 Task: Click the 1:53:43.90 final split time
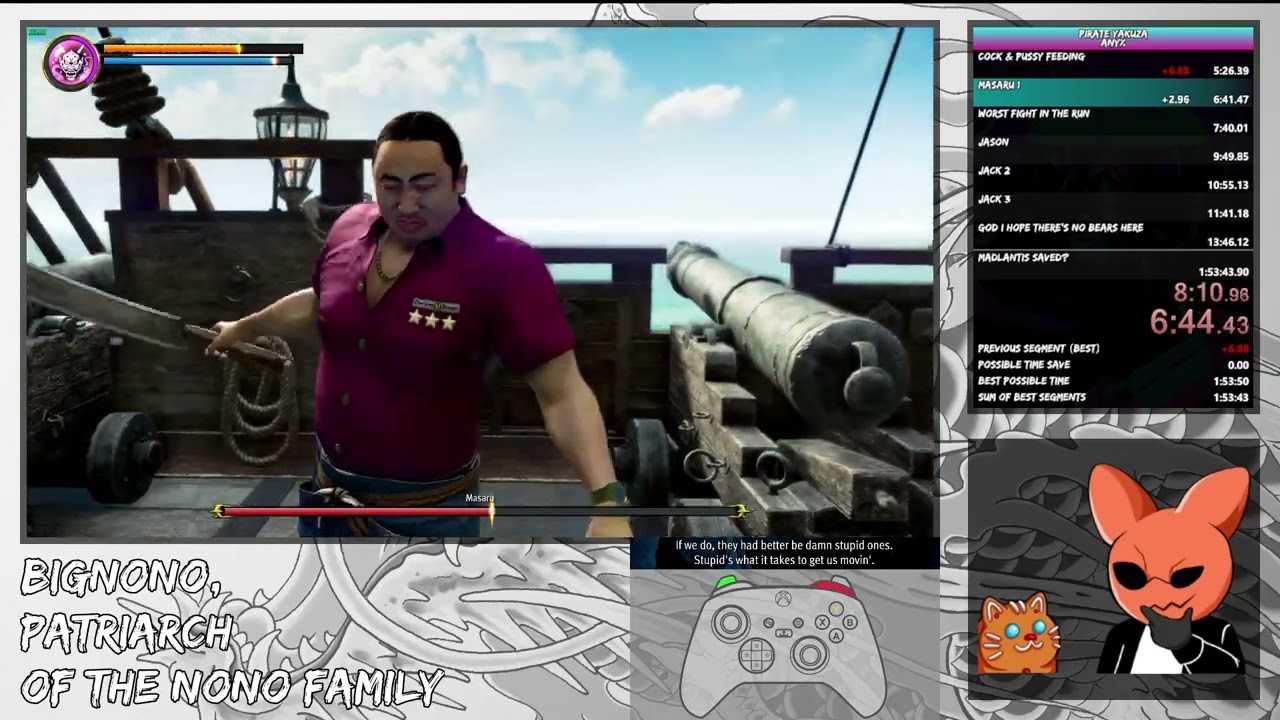[x=1223, y=272]
